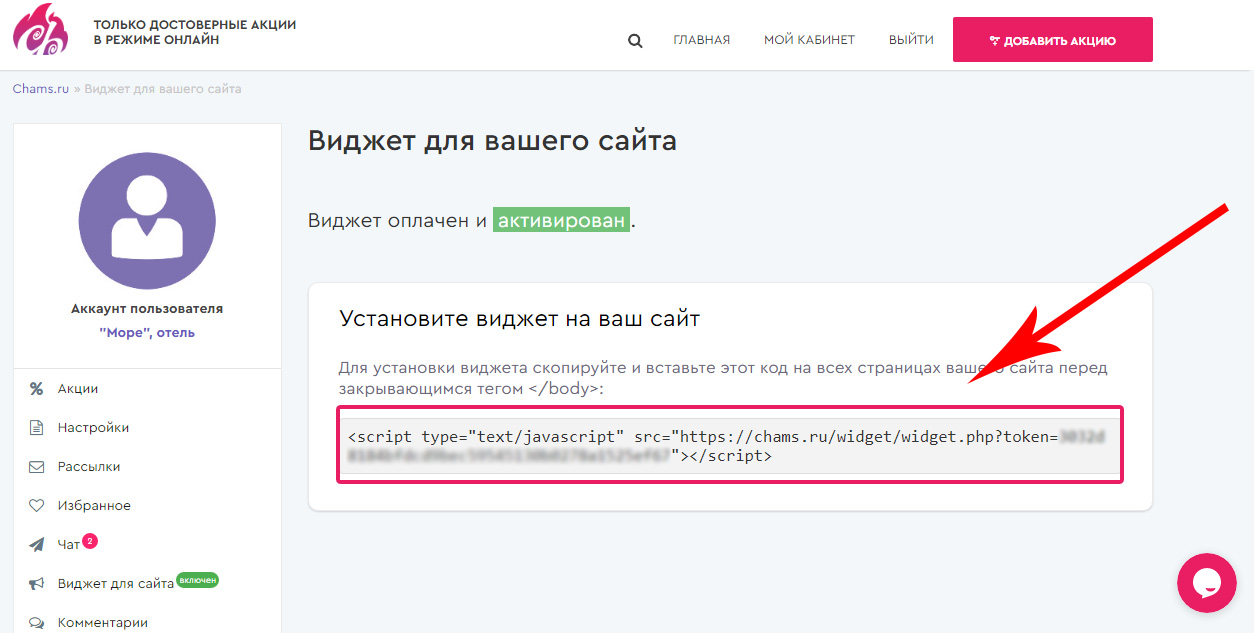Click the ДОБАВИТЬ АКЦИЮ button
This screenshot has height=633, width=1254.
(x=1052, y=39)
